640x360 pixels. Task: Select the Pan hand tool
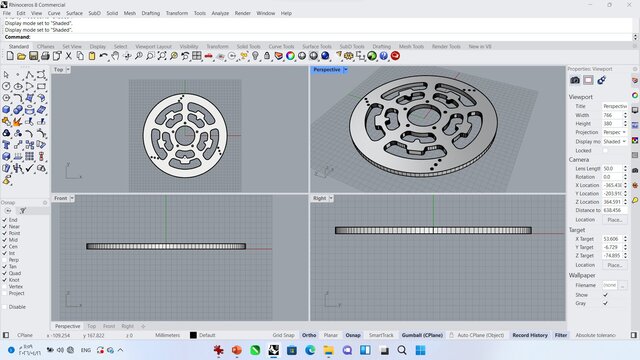click(x=115, y=56)
